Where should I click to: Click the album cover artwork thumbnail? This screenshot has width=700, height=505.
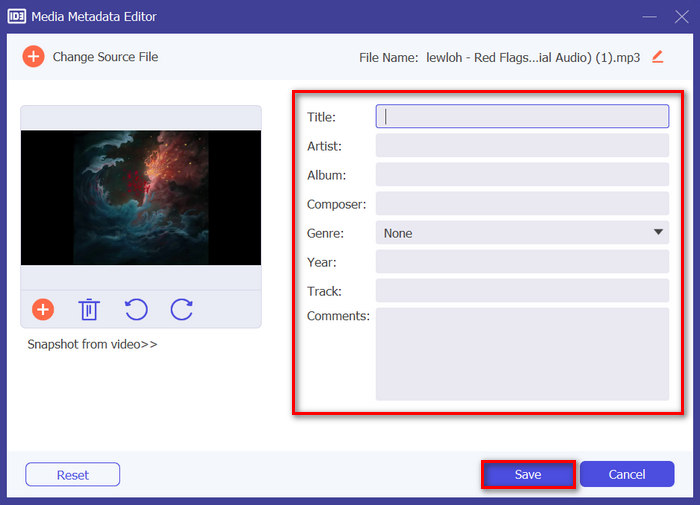pyautogui.click(x=141, y=198)
